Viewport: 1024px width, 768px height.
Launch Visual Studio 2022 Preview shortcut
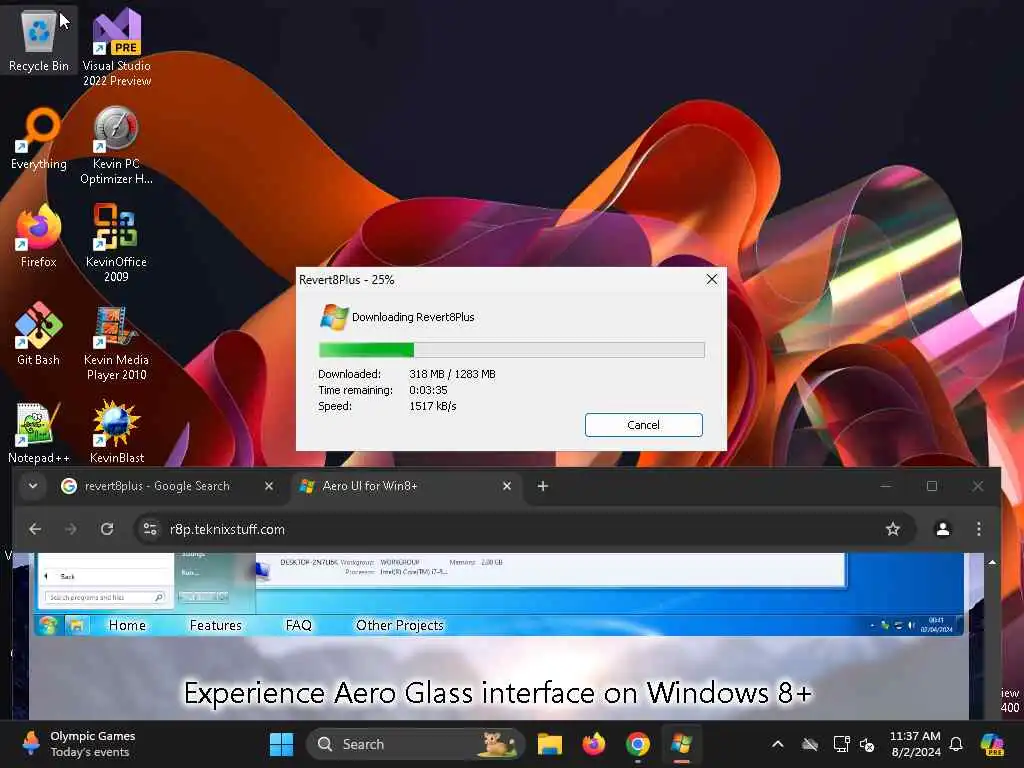tap(117, 47)
